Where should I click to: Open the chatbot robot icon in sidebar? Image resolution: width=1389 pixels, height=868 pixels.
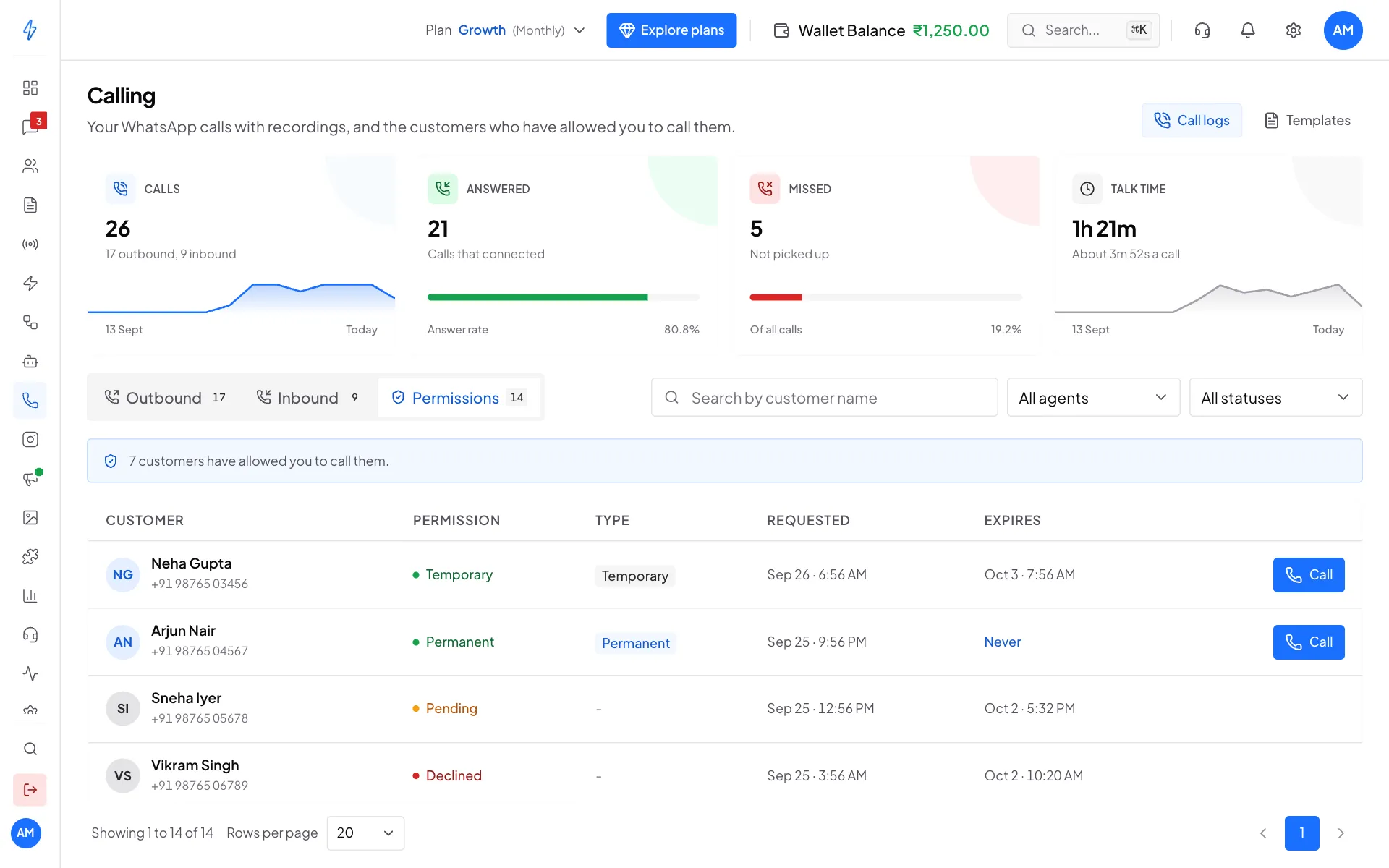(30, 361)
